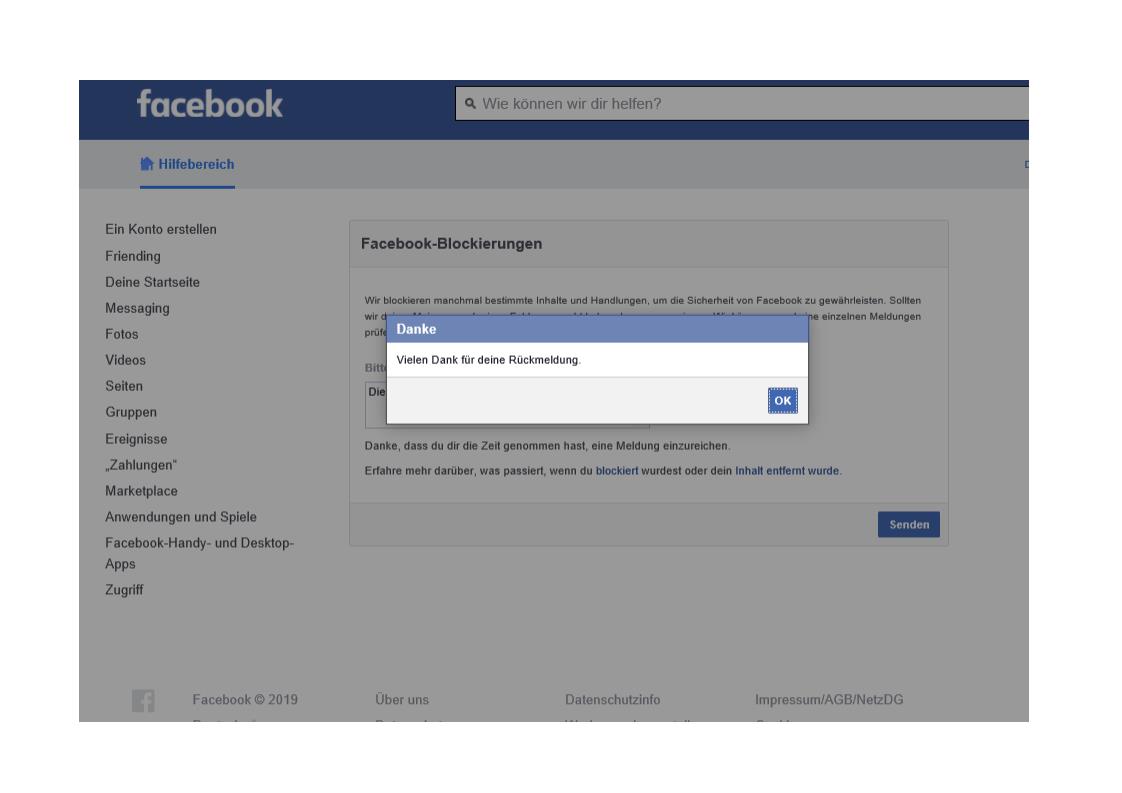Click the Facebook logo in the header

[x=210, y=104]
